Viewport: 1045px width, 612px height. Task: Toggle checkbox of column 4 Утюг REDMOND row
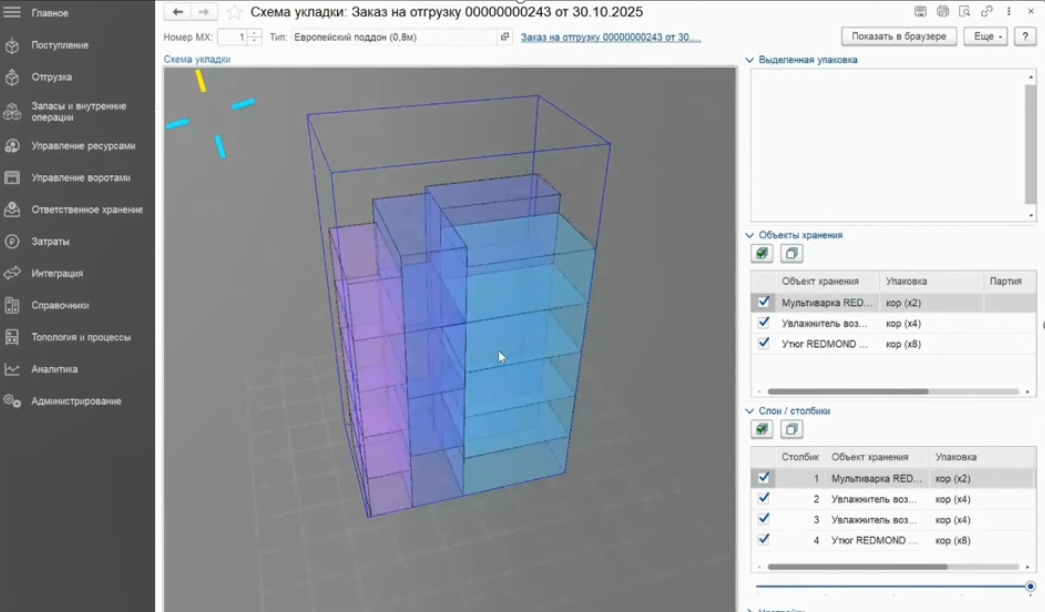[x=764, y=540]
